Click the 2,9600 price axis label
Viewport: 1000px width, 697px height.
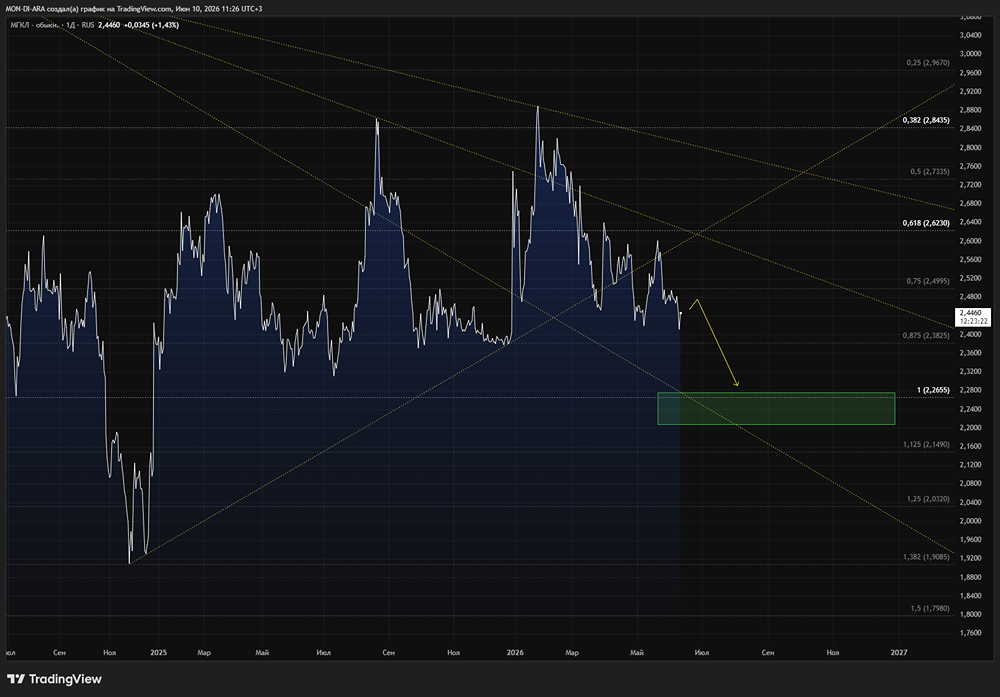click(x=970, y=73)
